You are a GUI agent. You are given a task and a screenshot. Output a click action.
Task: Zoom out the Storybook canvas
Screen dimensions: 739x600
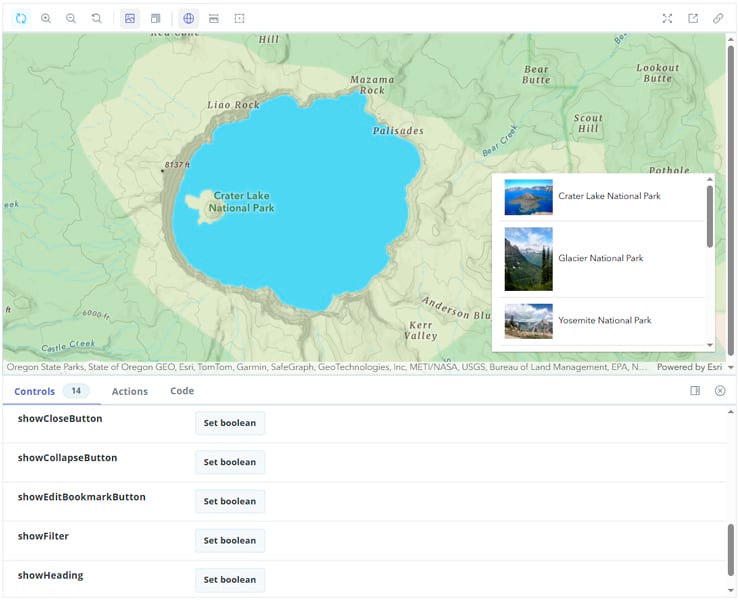tap(71, 18)
